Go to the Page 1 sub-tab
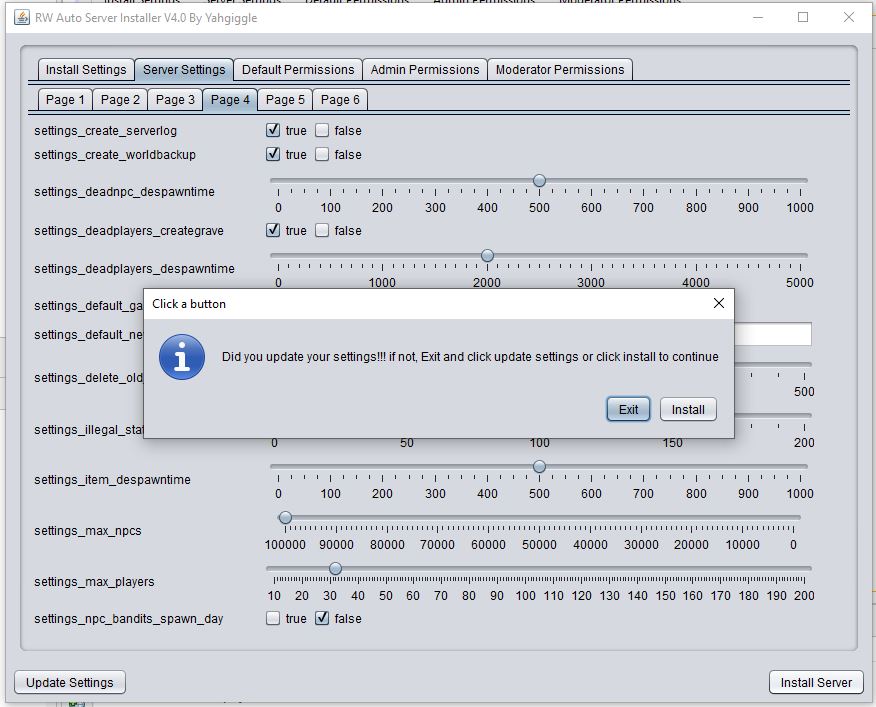 pos(66,100)
